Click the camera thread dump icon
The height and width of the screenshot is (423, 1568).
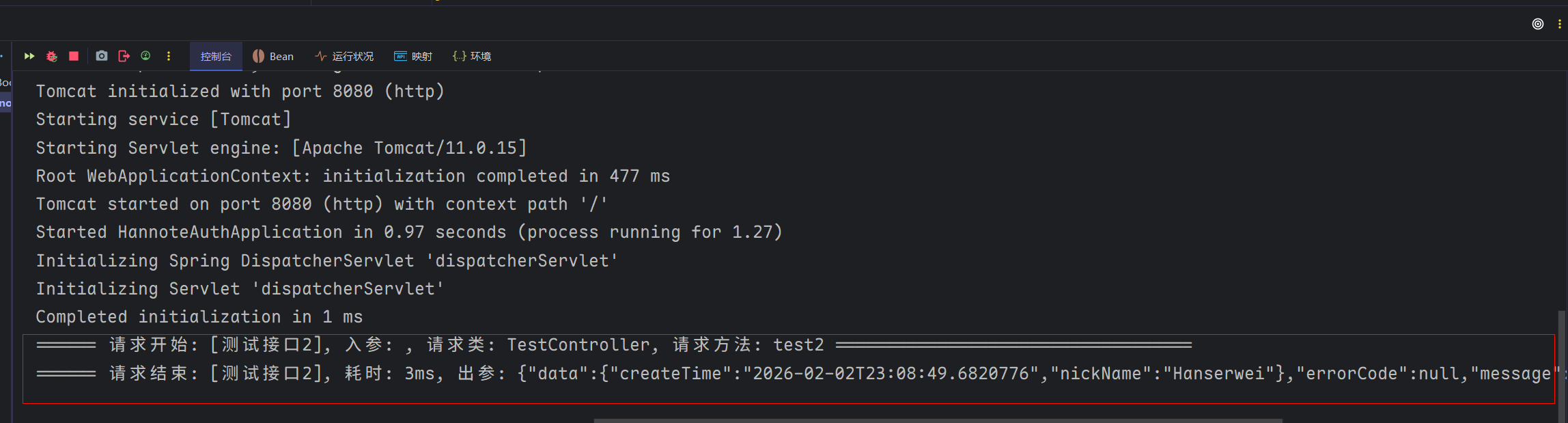pyautogui.click(x=102, y=56)
